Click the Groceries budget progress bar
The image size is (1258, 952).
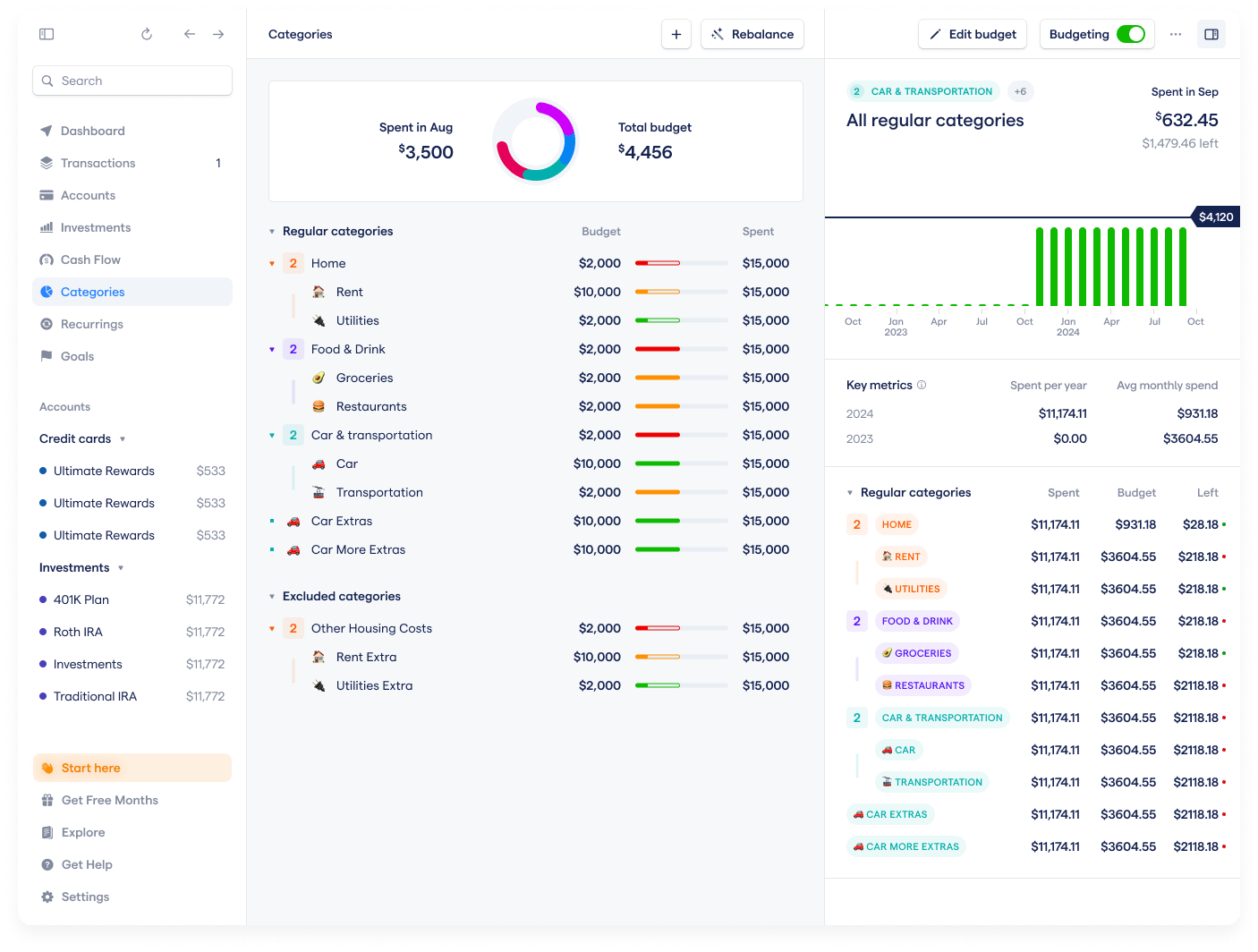tap(681, 378)
